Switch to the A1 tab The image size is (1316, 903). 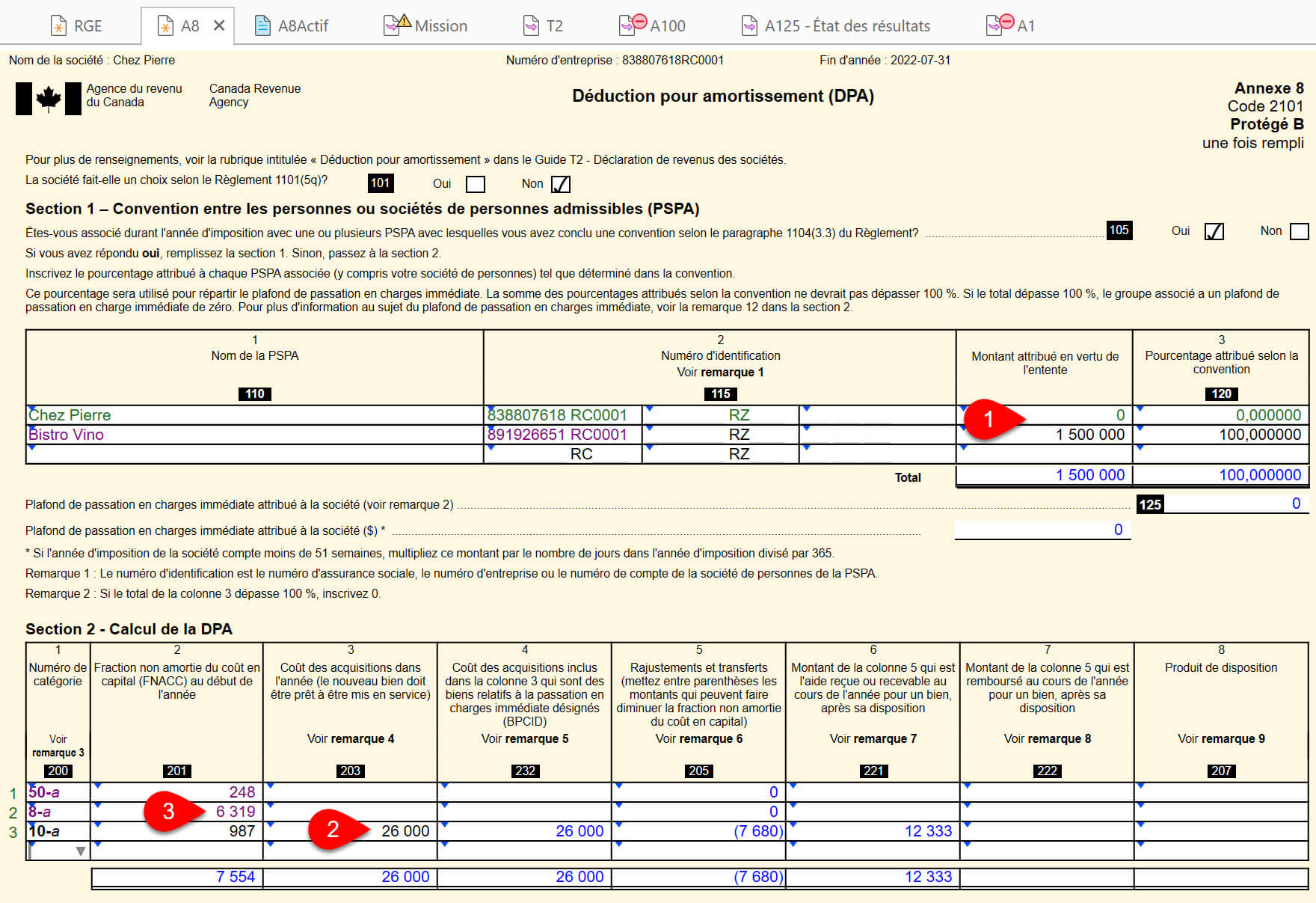click(x=1011, y=26)
